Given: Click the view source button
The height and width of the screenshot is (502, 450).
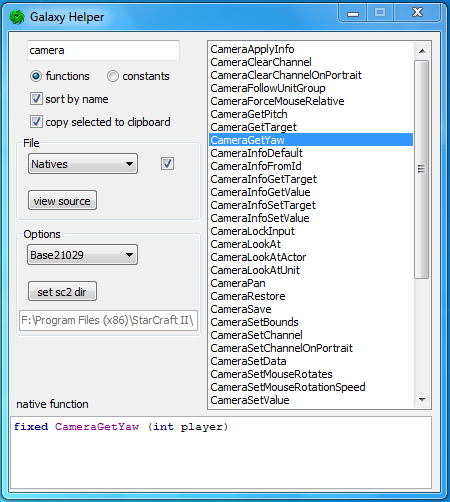Looking at the screenshot, I should pos(62,200).
